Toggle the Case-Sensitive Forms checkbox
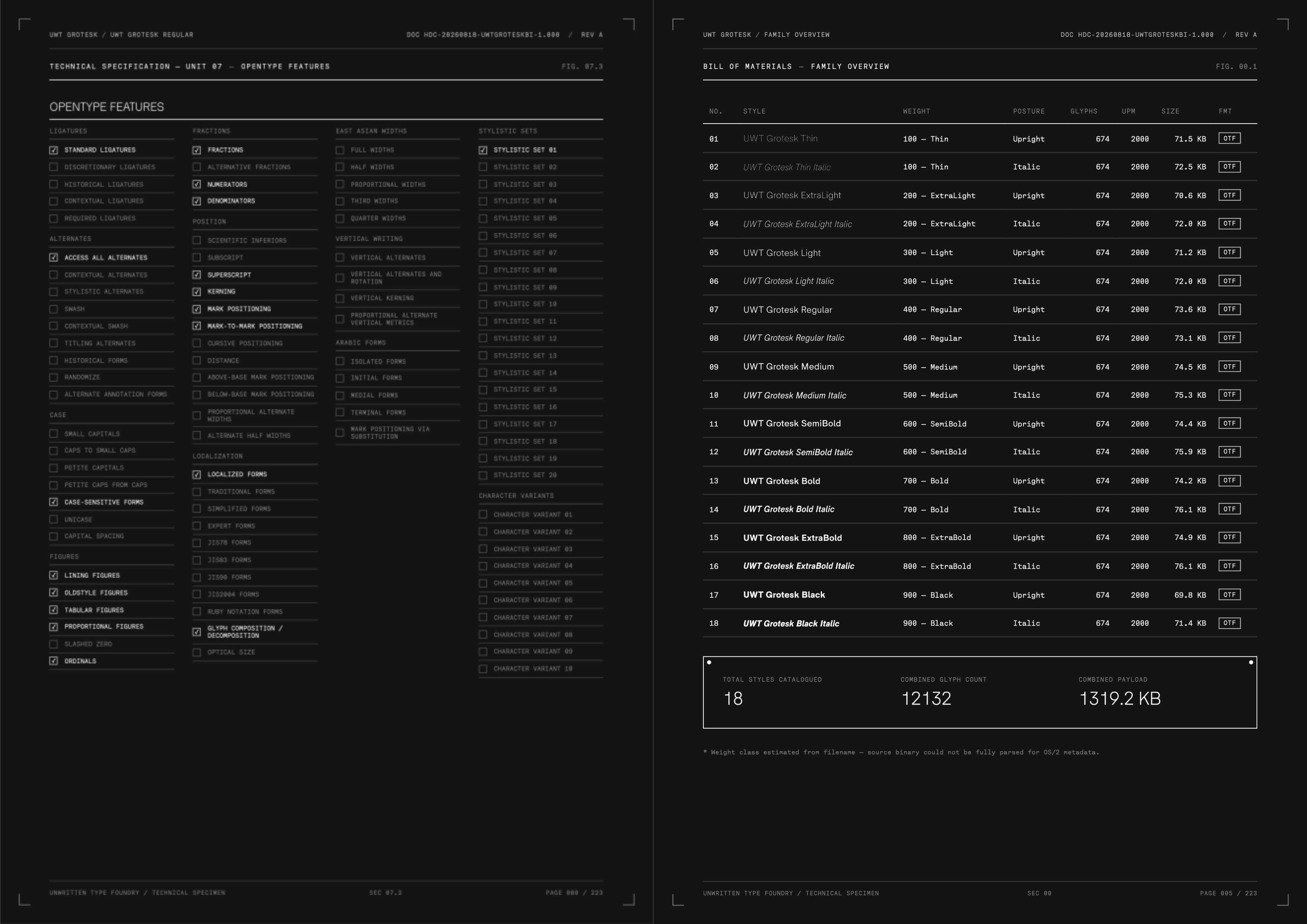This screenshot has width=1307, height=924. [x=54, y=502]
